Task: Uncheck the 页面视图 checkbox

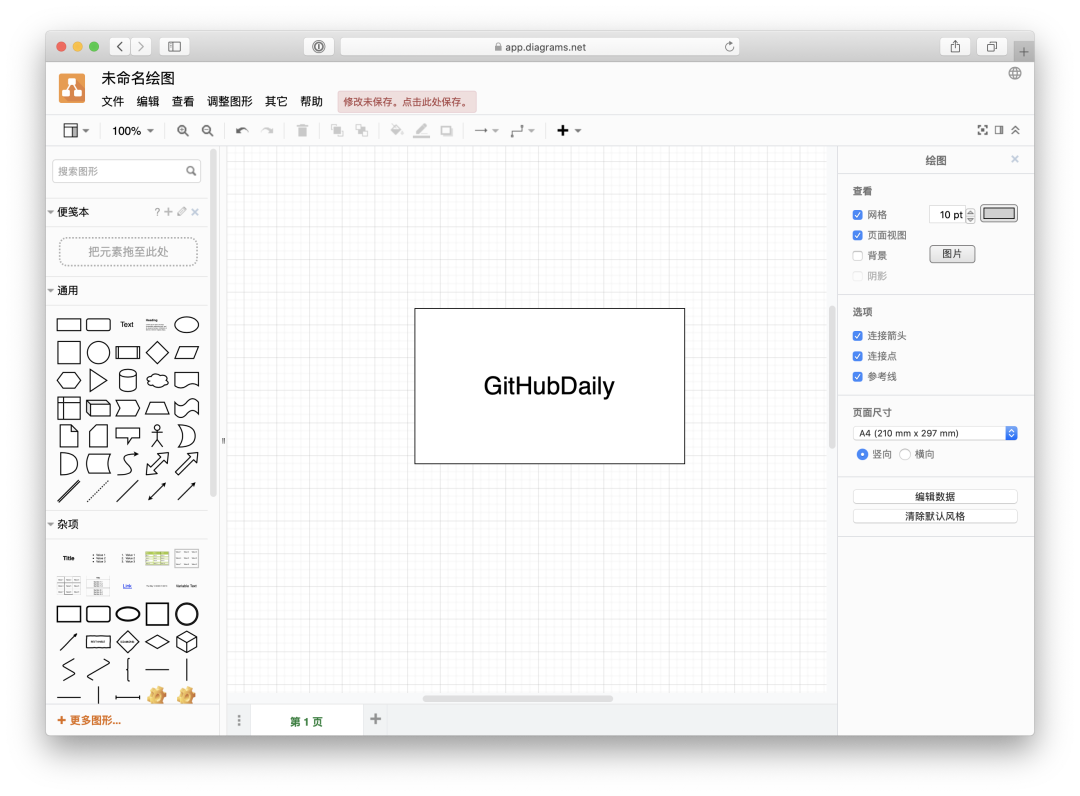Action: 858,235
